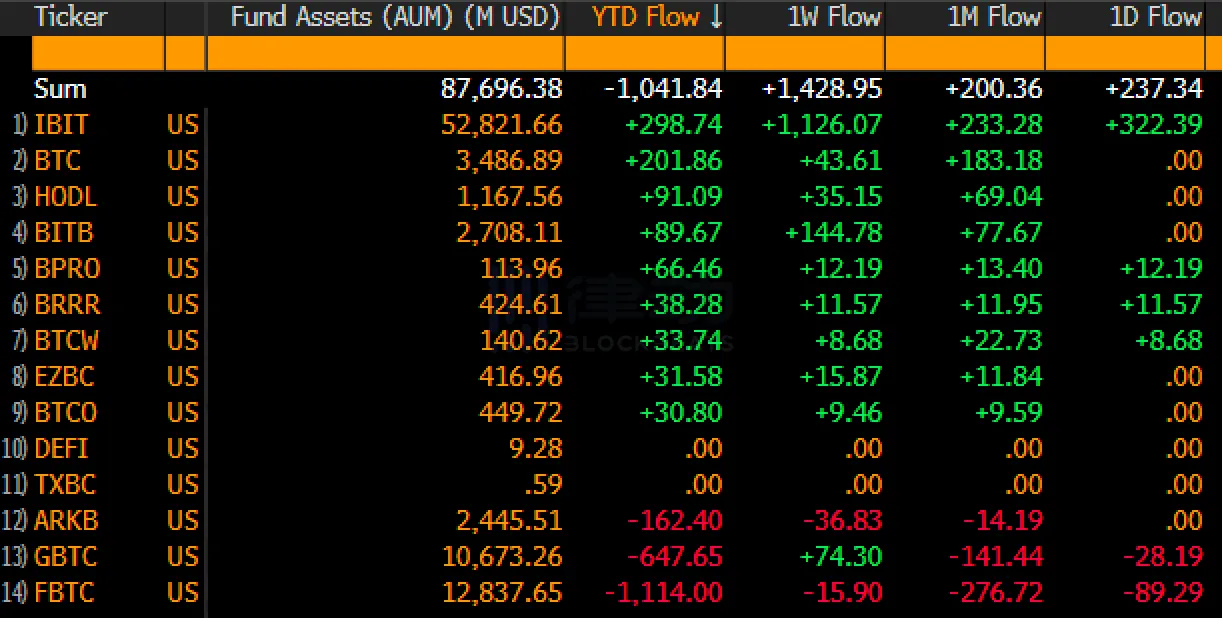Click the Sum row
1222x618 pixels.
coord(58,88)
